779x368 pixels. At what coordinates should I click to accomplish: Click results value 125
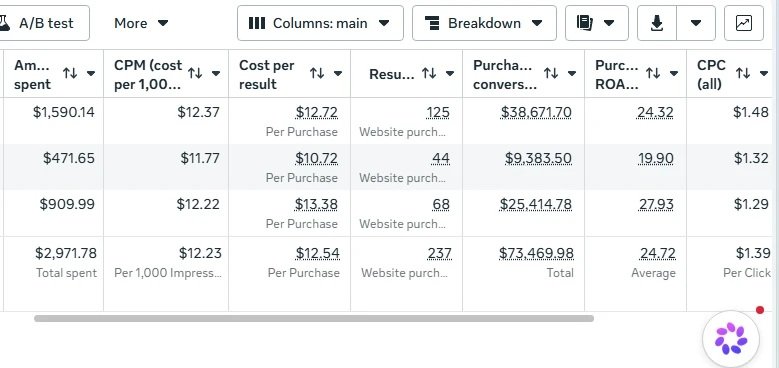coord(438,112)
